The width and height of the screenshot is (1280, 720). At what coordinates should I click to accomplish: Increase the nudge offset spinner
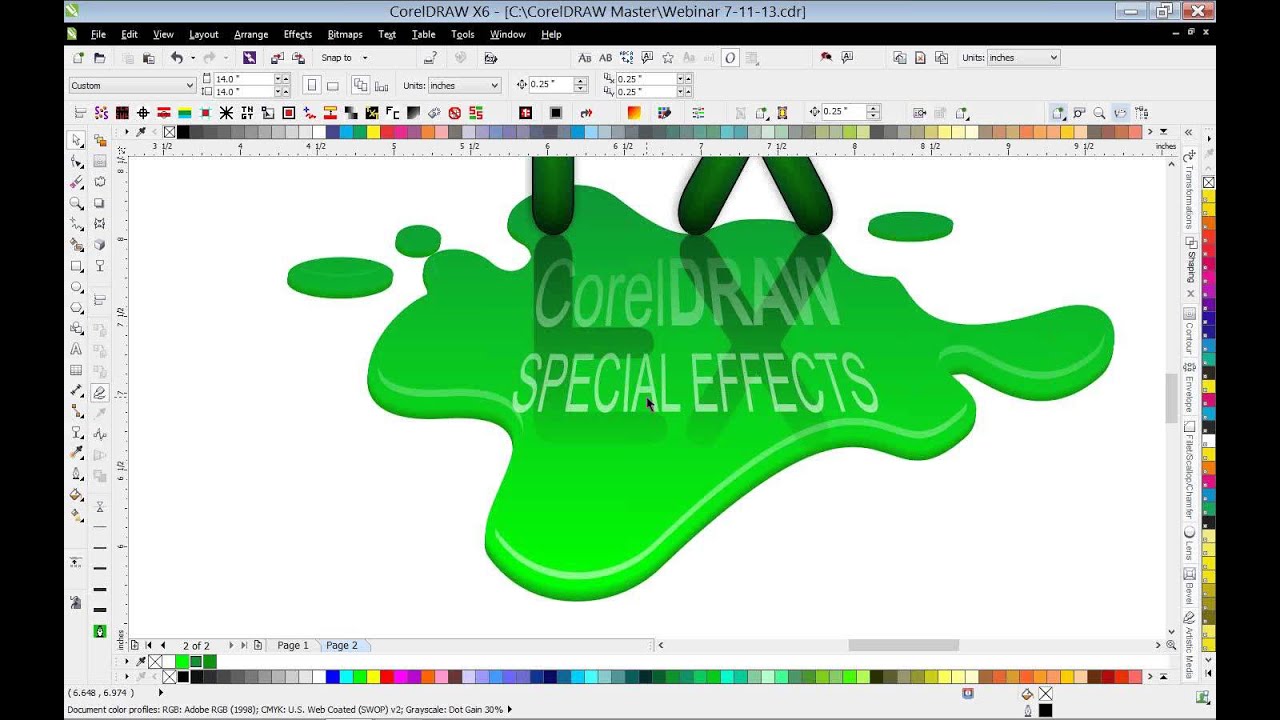580,81
